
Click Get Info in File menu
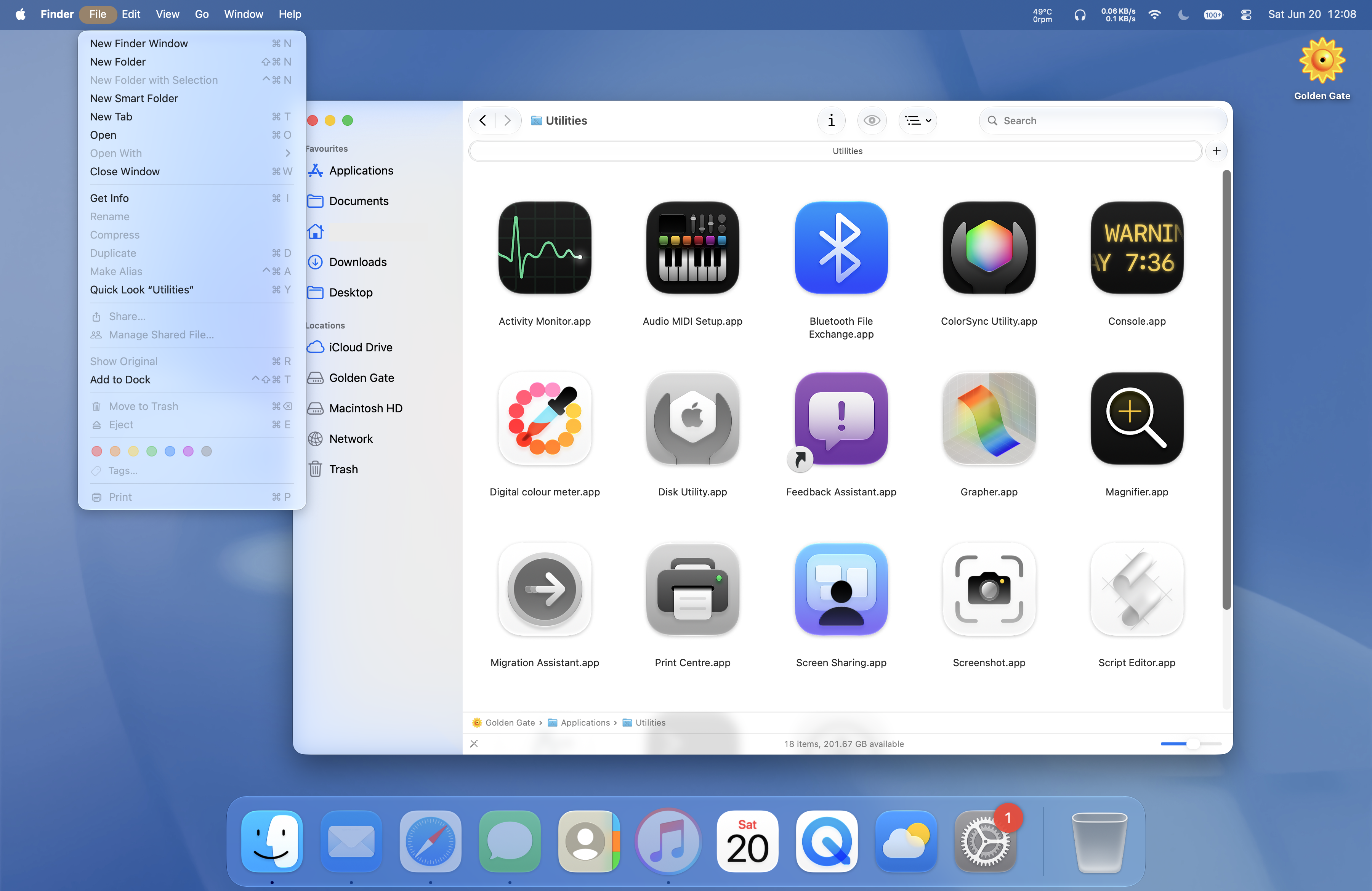pos(191,198)
